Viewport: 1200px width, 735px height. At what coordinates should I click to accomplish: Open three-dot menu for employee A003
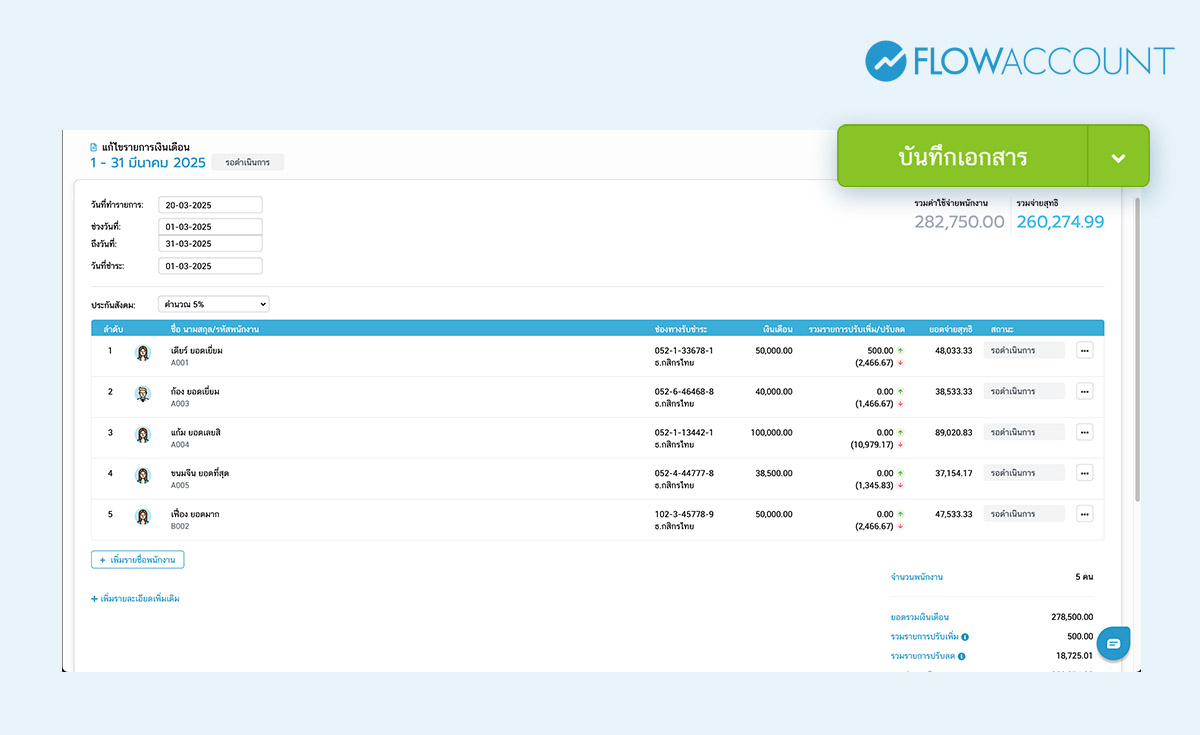point(1084,391)
